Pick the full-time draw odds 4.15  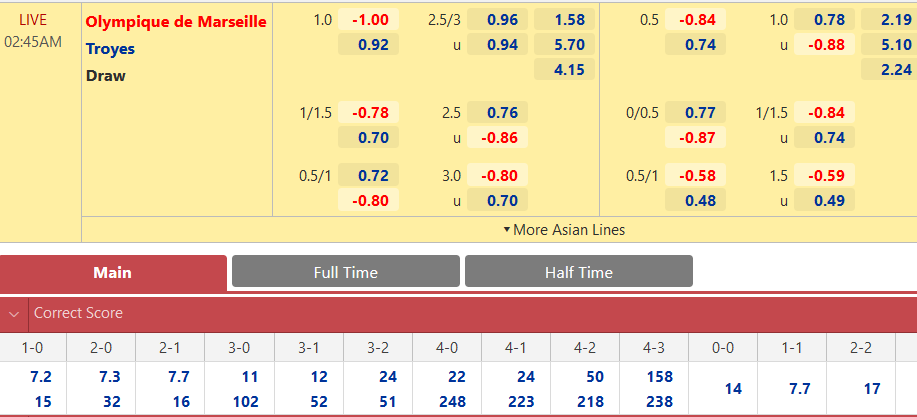tap(564, 69)
